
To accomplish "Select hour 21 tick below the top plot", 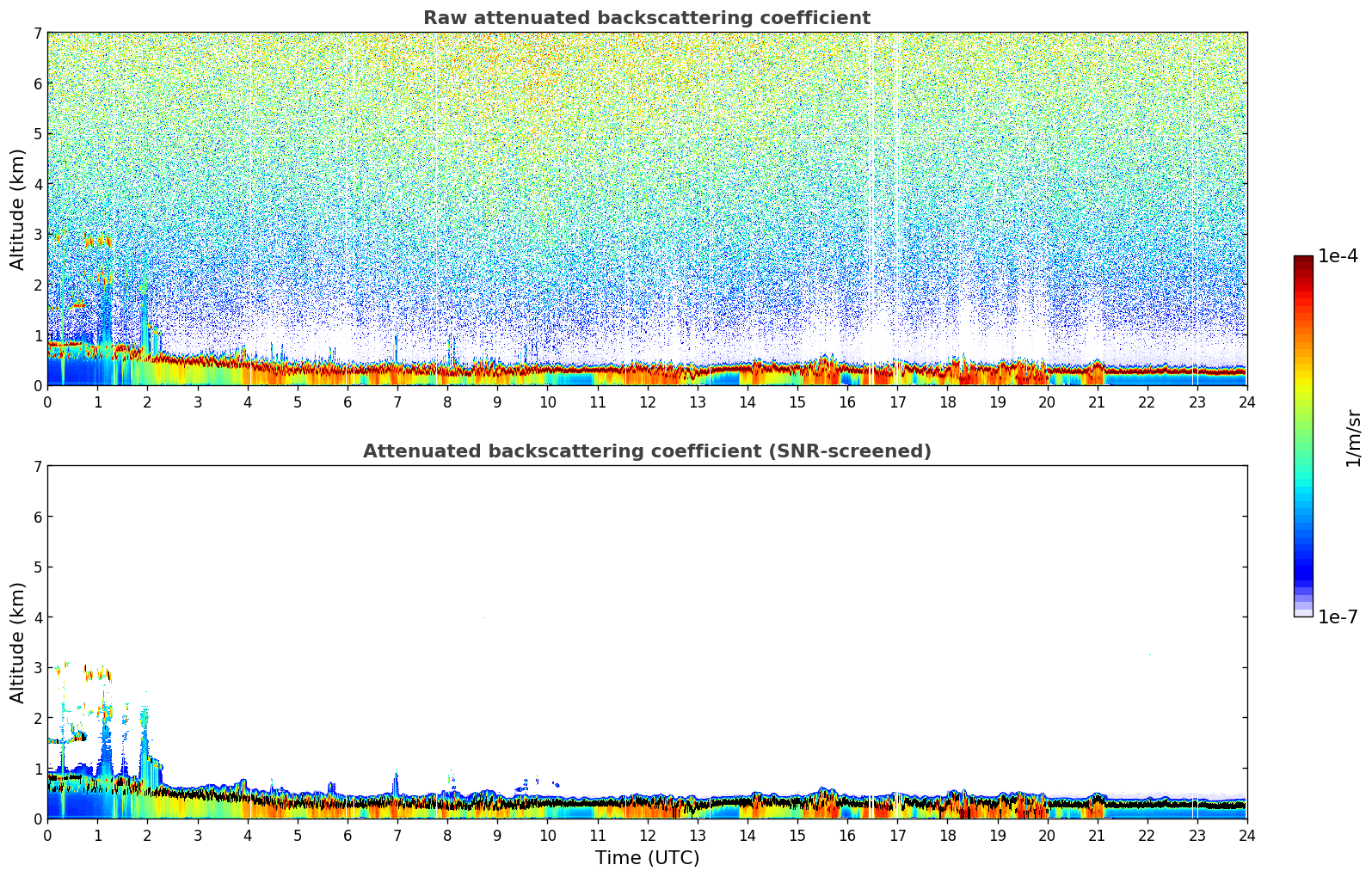I will coord(1097,402).
